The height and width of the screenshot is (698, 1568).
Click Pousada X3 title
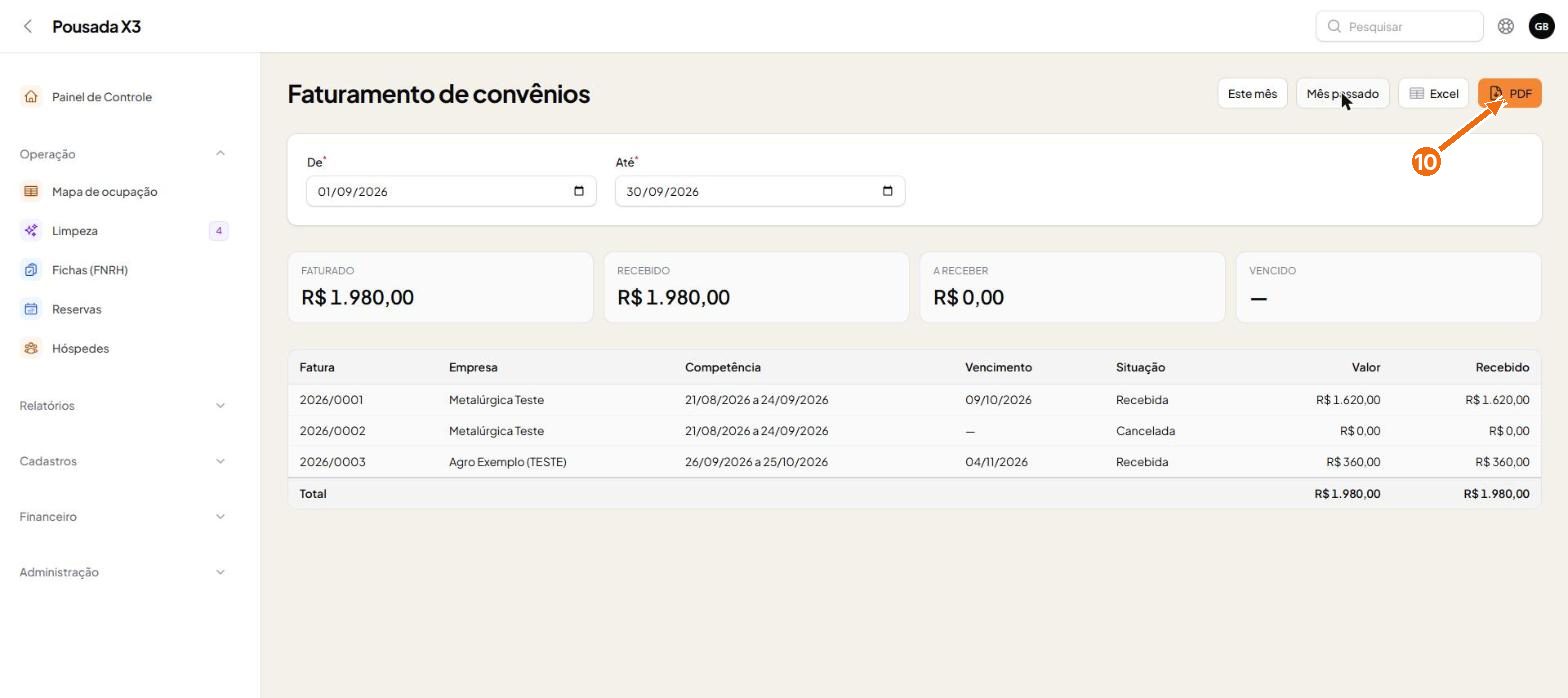coord(96,26)
